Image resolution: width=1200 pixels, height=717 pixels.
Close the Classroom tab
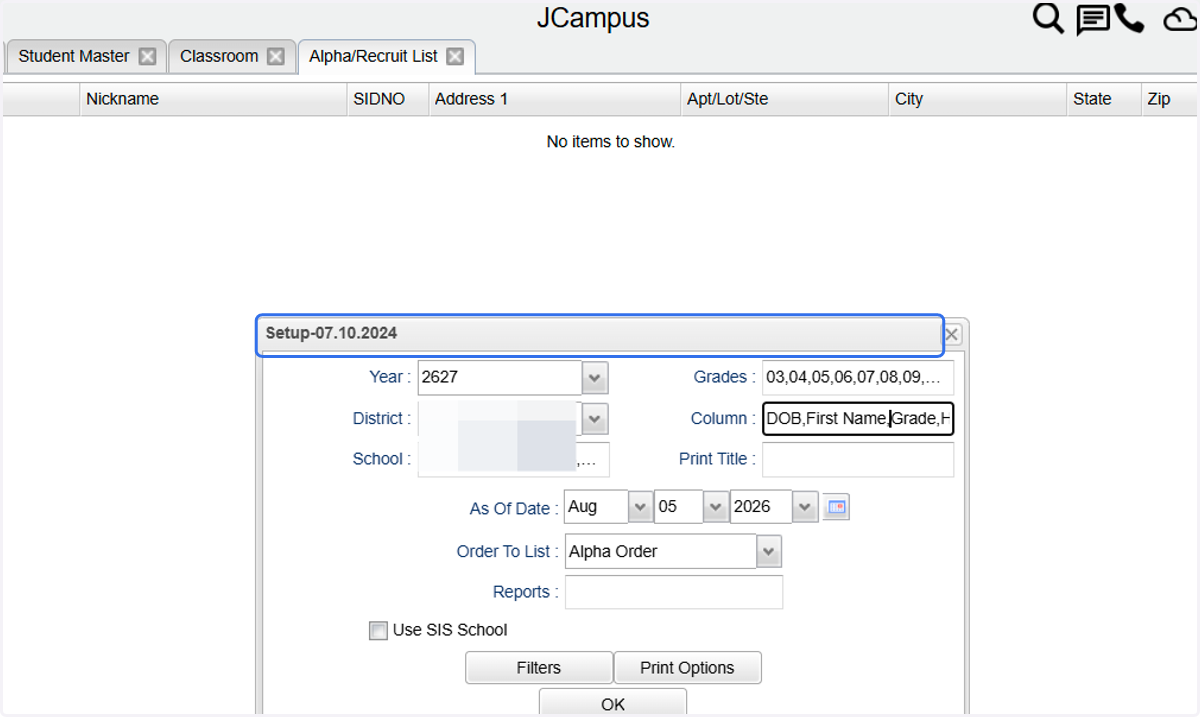pyautogui.click(x=276, y=56)
